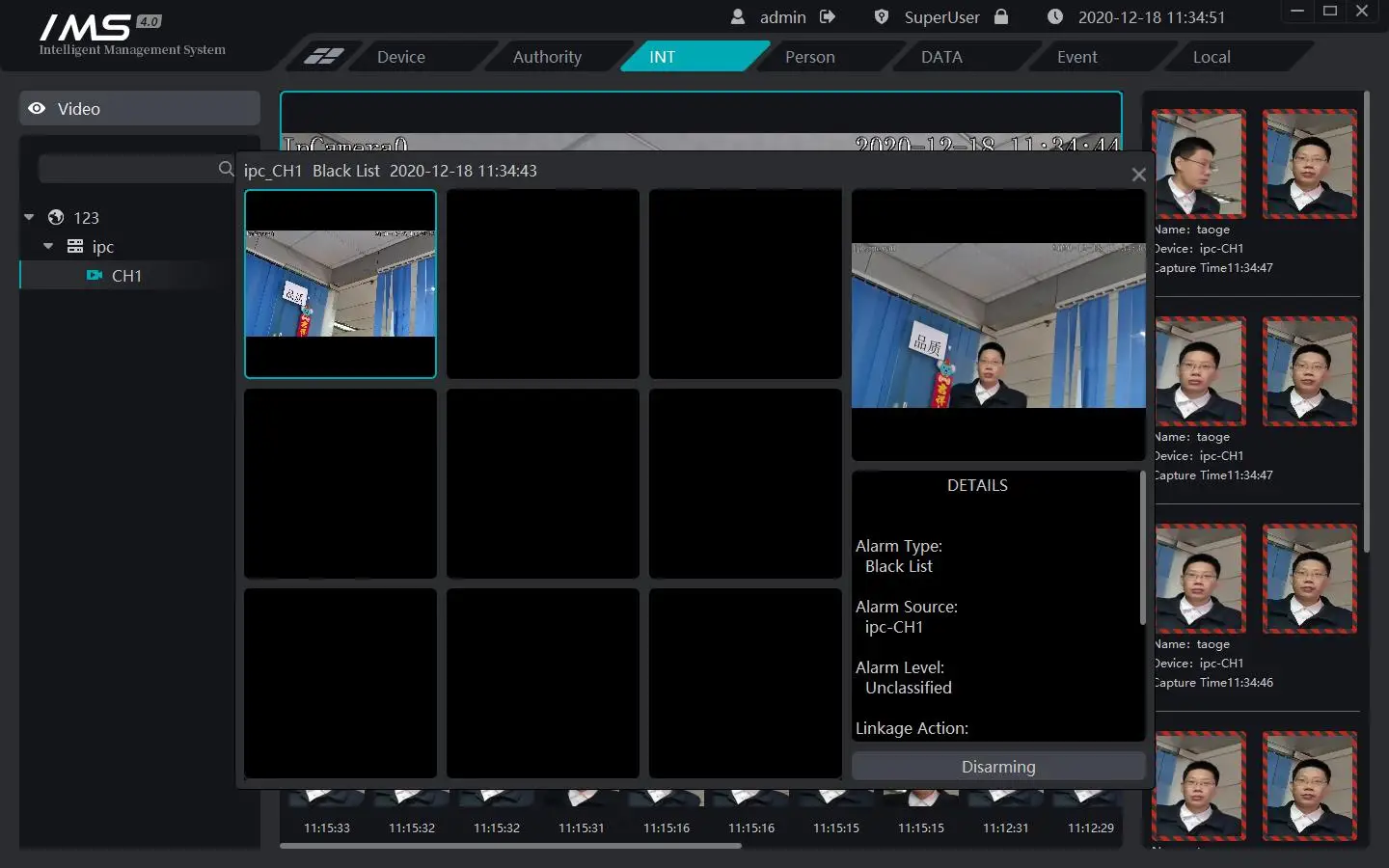Open the taoge face capture at 11:34:47

pyautogui.click(x=1199, y=164)
